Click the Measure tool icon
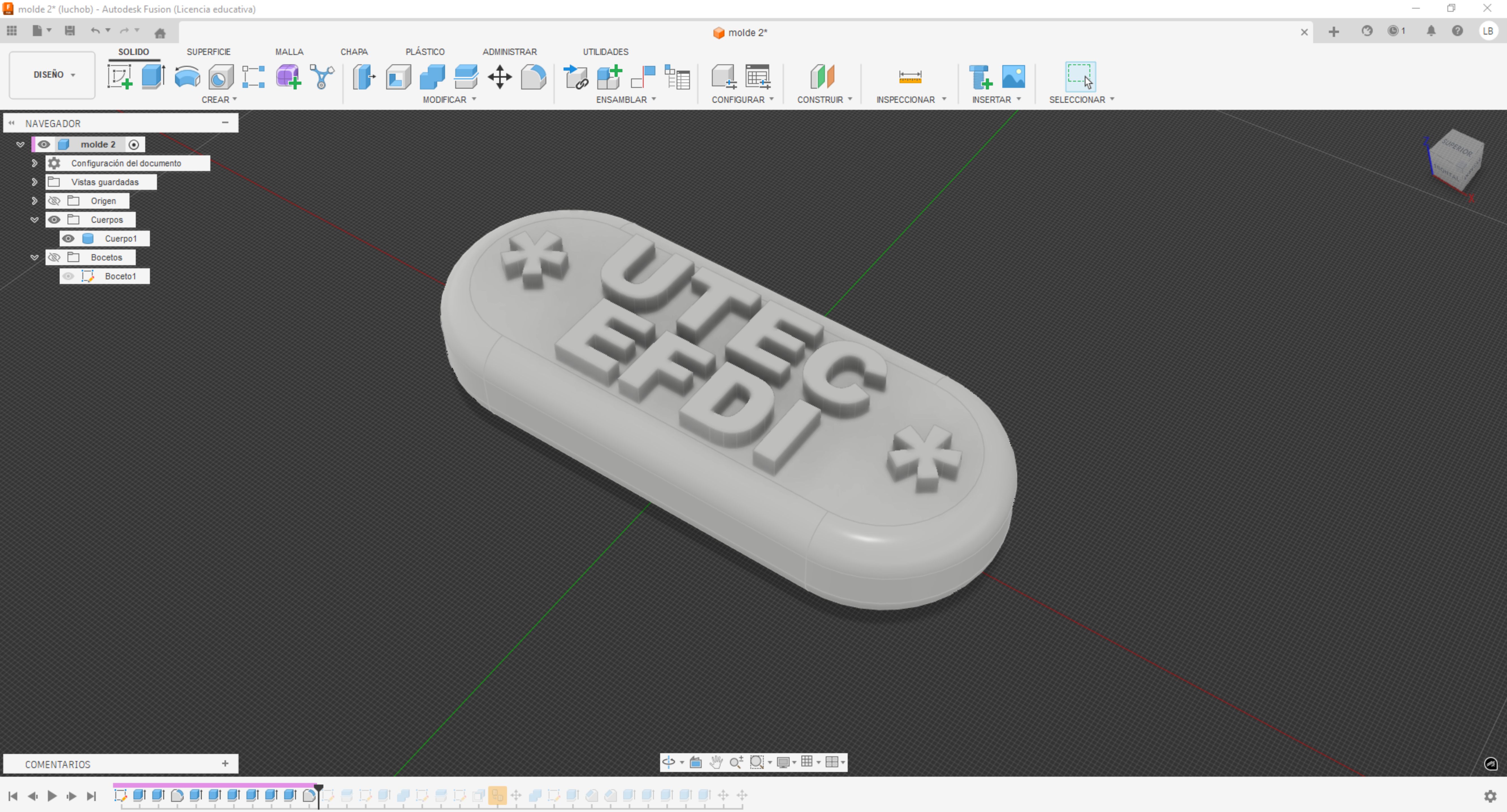Viewport: 1507px width, 812px height. pos(910,77)
